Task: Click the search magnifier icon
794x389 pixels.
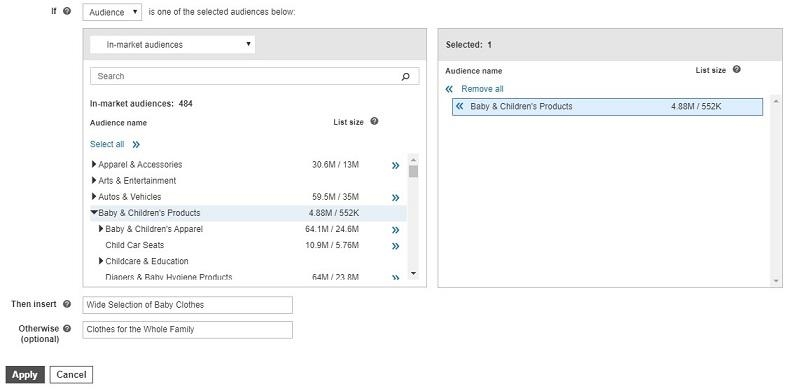Action: [x=406, y=76]
